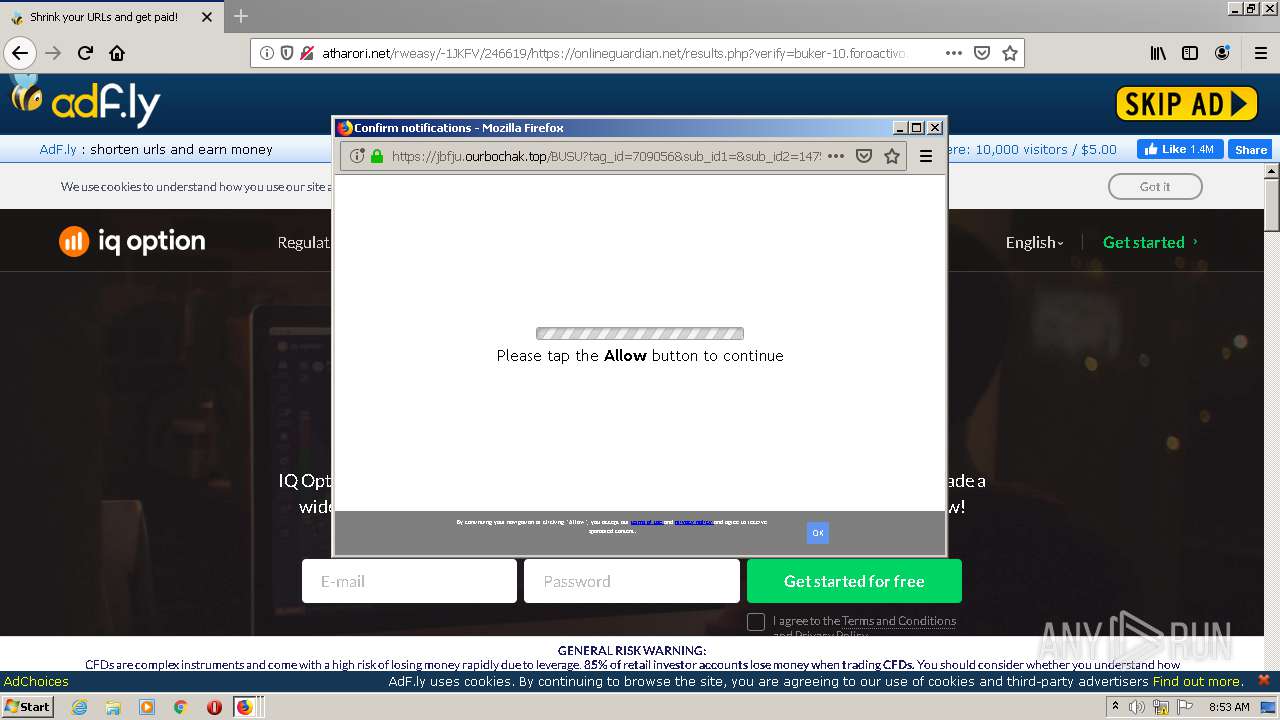Viewport: 1280px width, 720px height.
Task: Open page actions dots in popup address bar
Action: 837,156
